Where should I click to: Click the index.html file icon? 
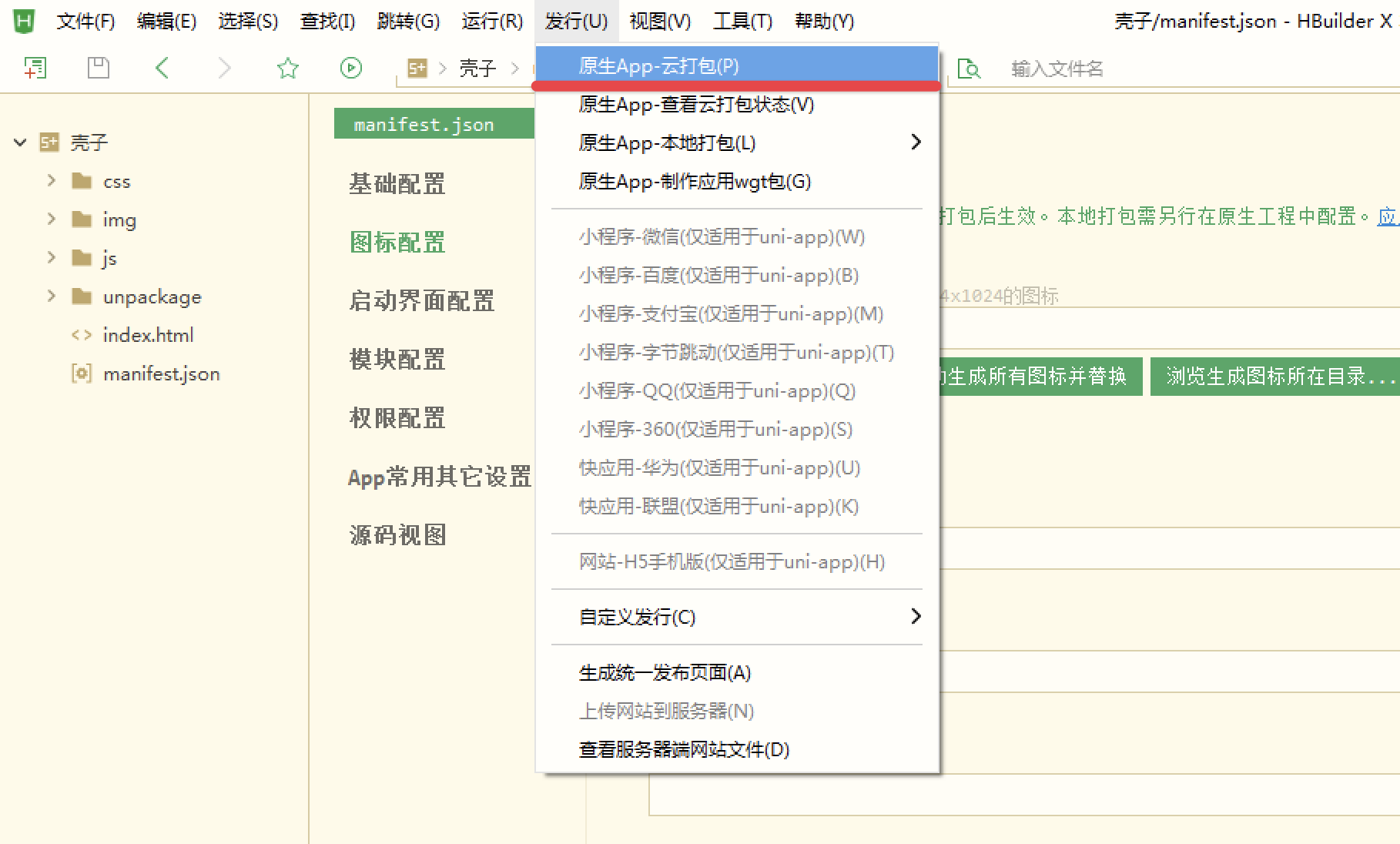pos(82,335)
